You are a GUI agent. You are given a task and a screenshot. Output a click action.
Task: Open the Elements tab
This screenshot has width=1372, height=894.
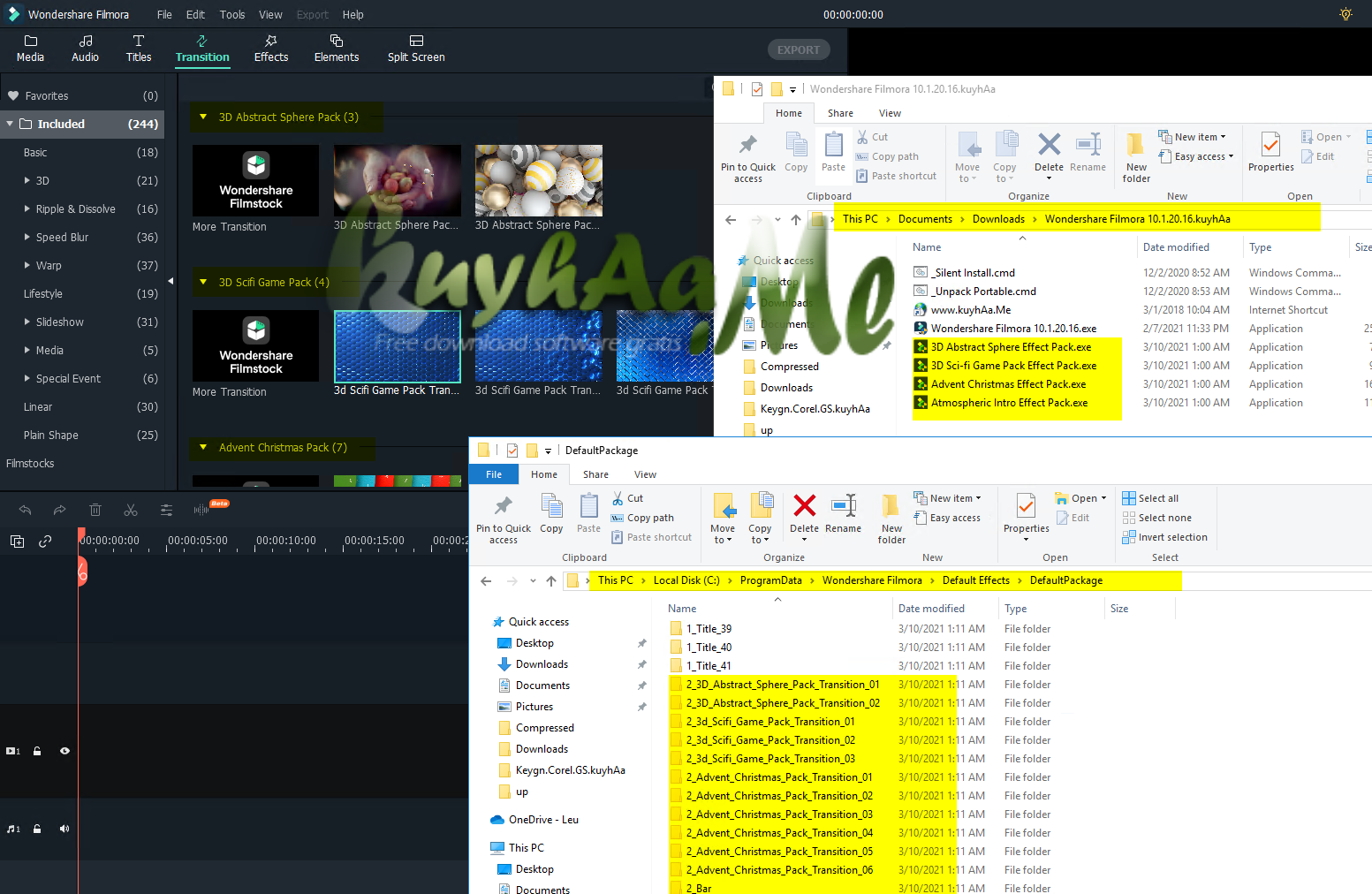[337, 49]
